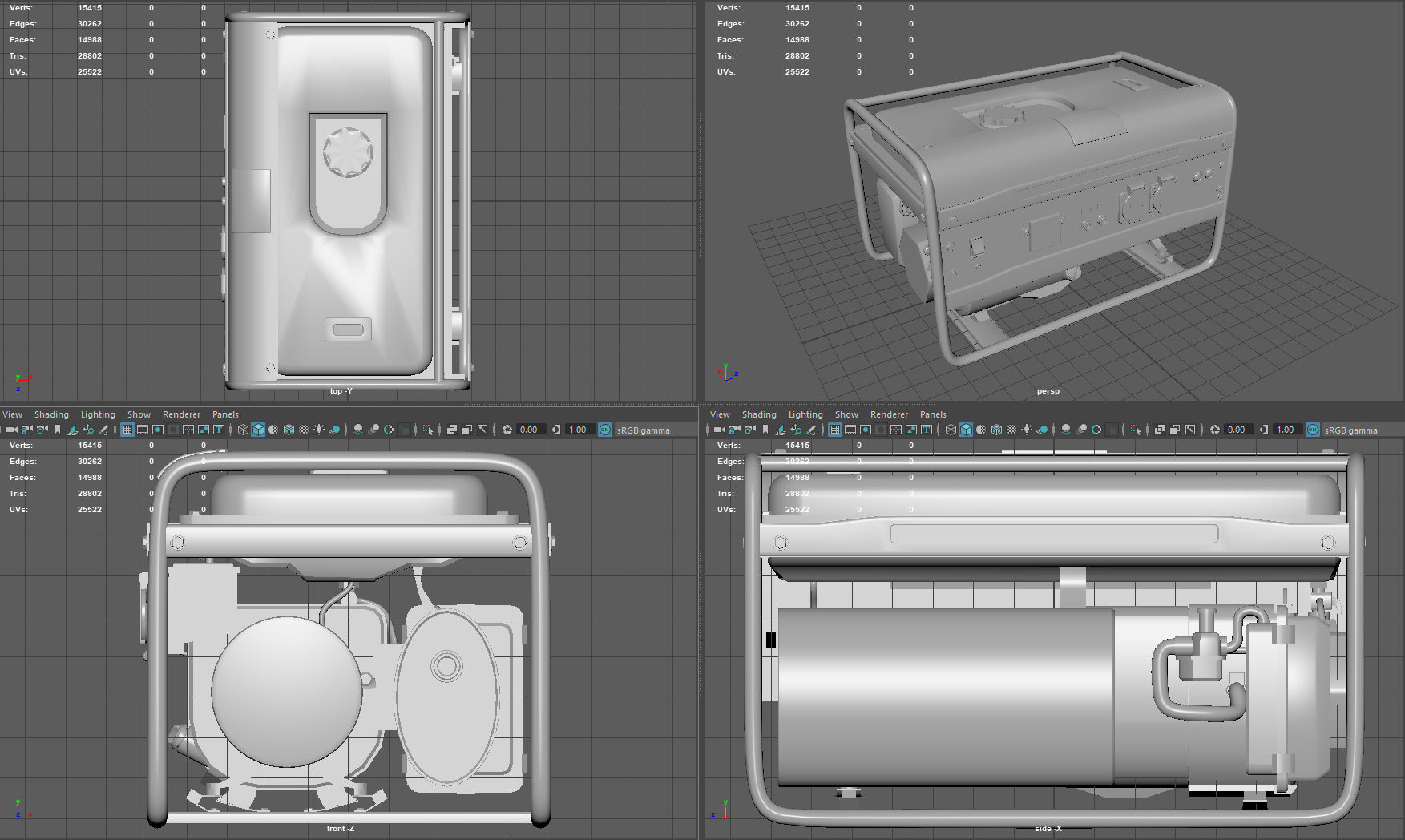Toggle Multisample Anti-aliasing in front -Z panel
Screen dimensions: 1405x840
pos(389,430)
